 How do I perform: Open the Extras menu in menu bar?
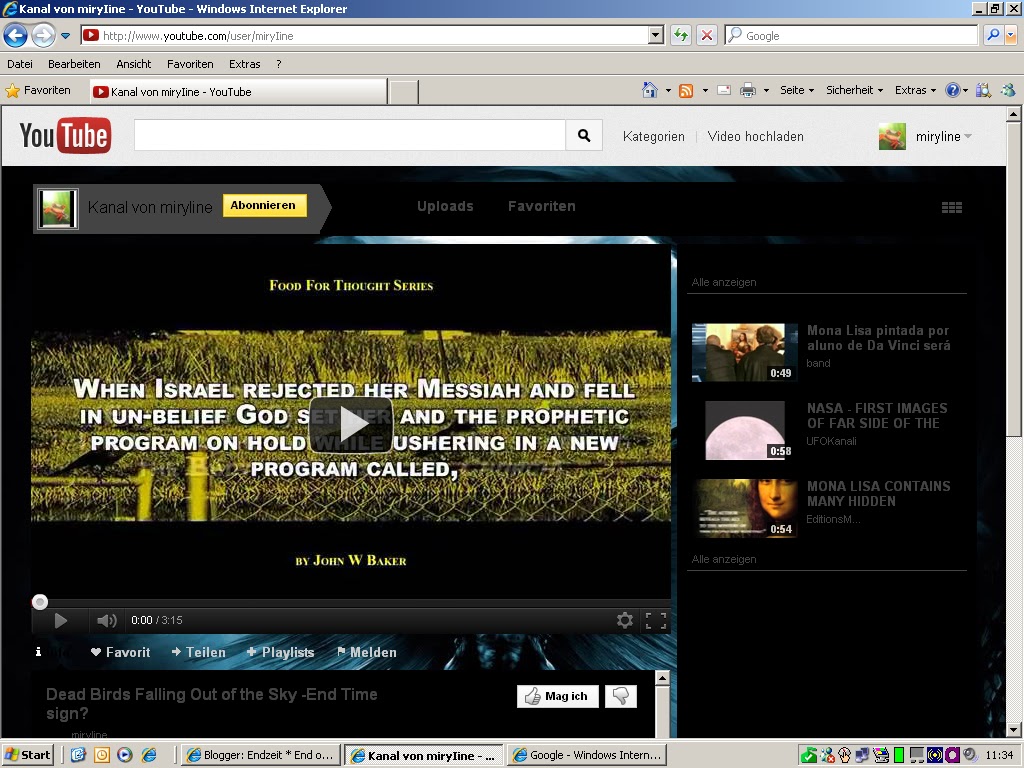click(x=244, y=64)
